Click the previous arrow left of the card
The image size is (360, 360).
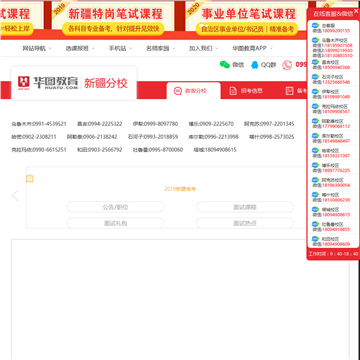(15, 196)
